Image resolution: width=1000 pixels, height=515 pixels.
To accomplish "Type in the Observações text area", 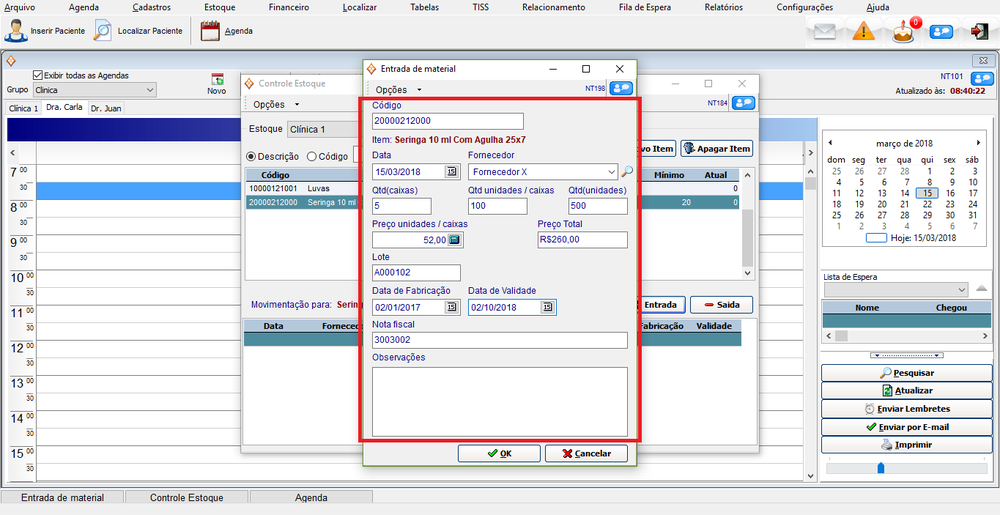I will point(499,401).
